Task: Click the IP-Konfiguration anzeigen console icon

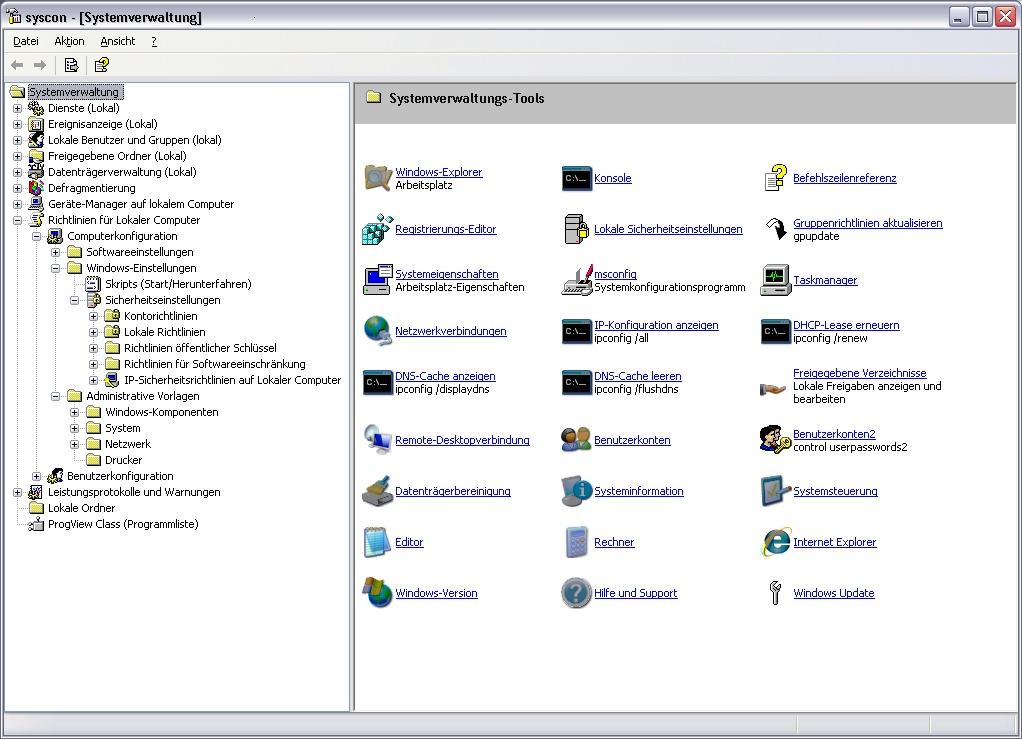Action: click(x=576, y=331)
